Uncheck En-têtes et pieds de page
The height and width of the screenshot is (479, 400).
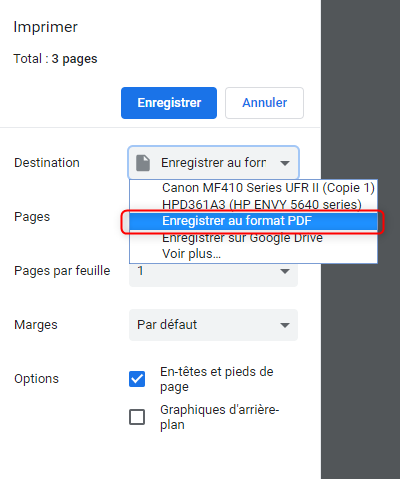tap(137, 379)
